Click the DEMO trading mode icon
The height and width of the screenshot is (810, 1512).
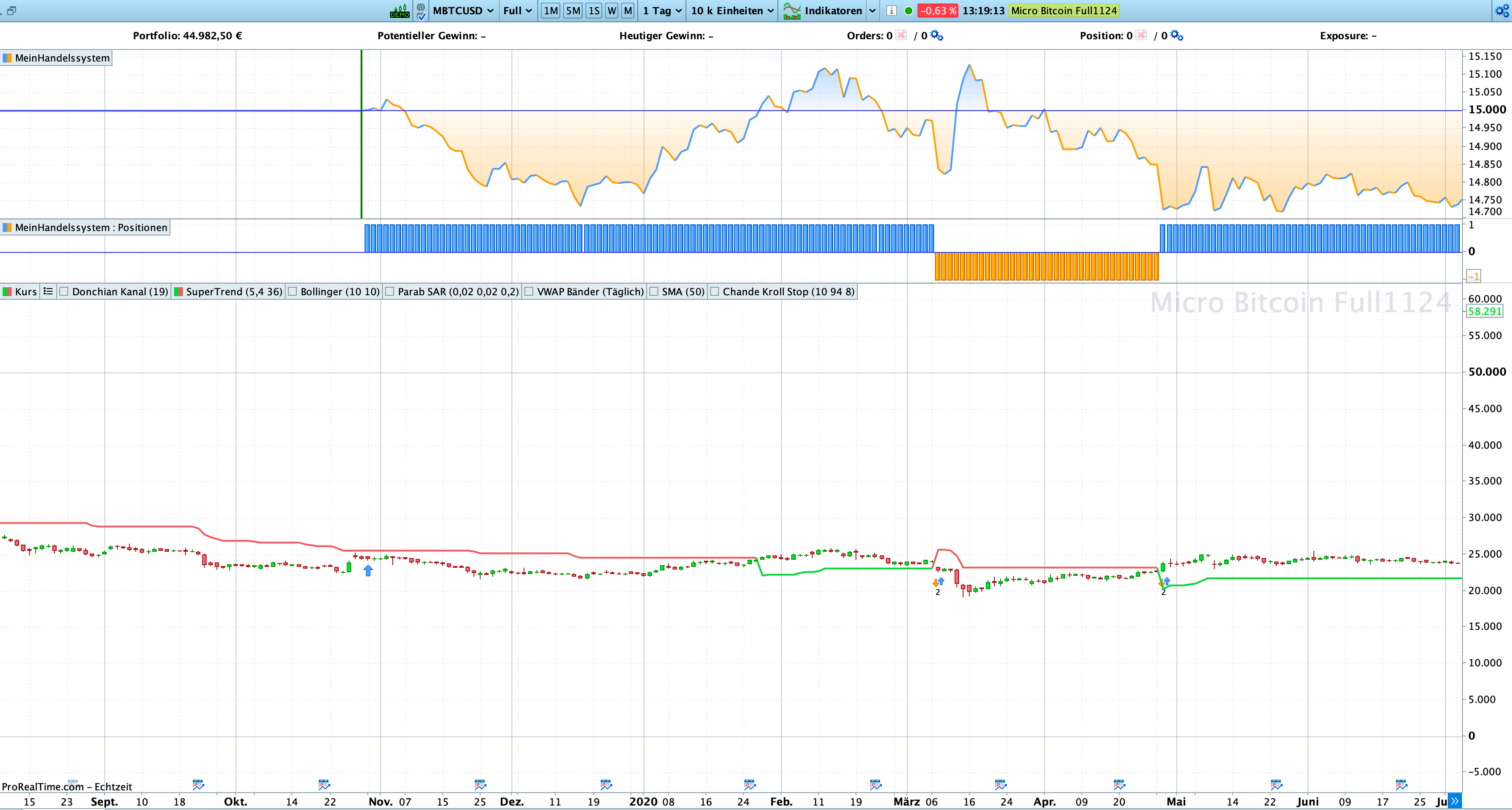(x=400, y=11)
